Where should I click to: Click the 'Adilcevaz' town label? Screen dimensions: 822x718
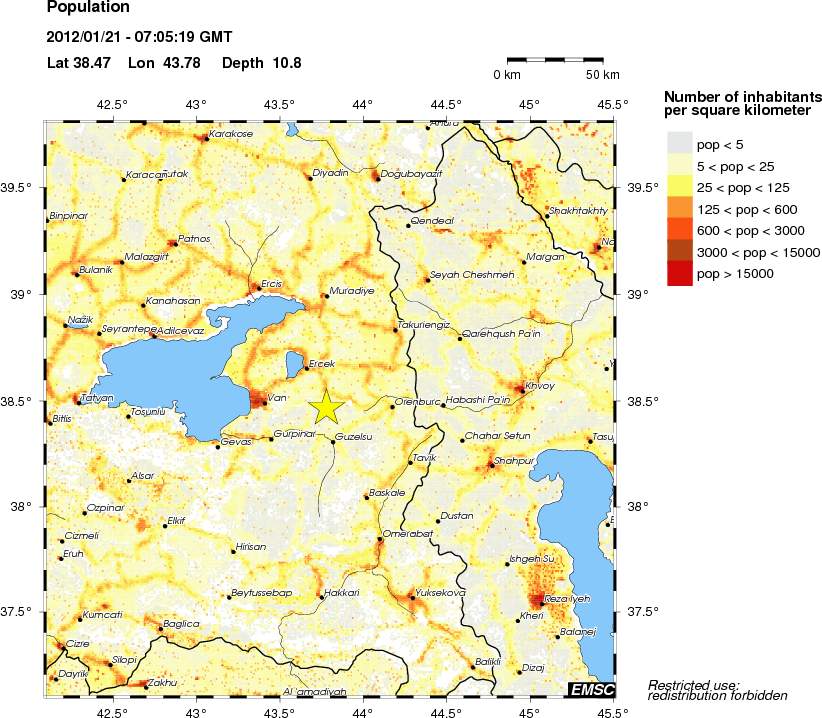pyautogui.click(x=180, y=331)
